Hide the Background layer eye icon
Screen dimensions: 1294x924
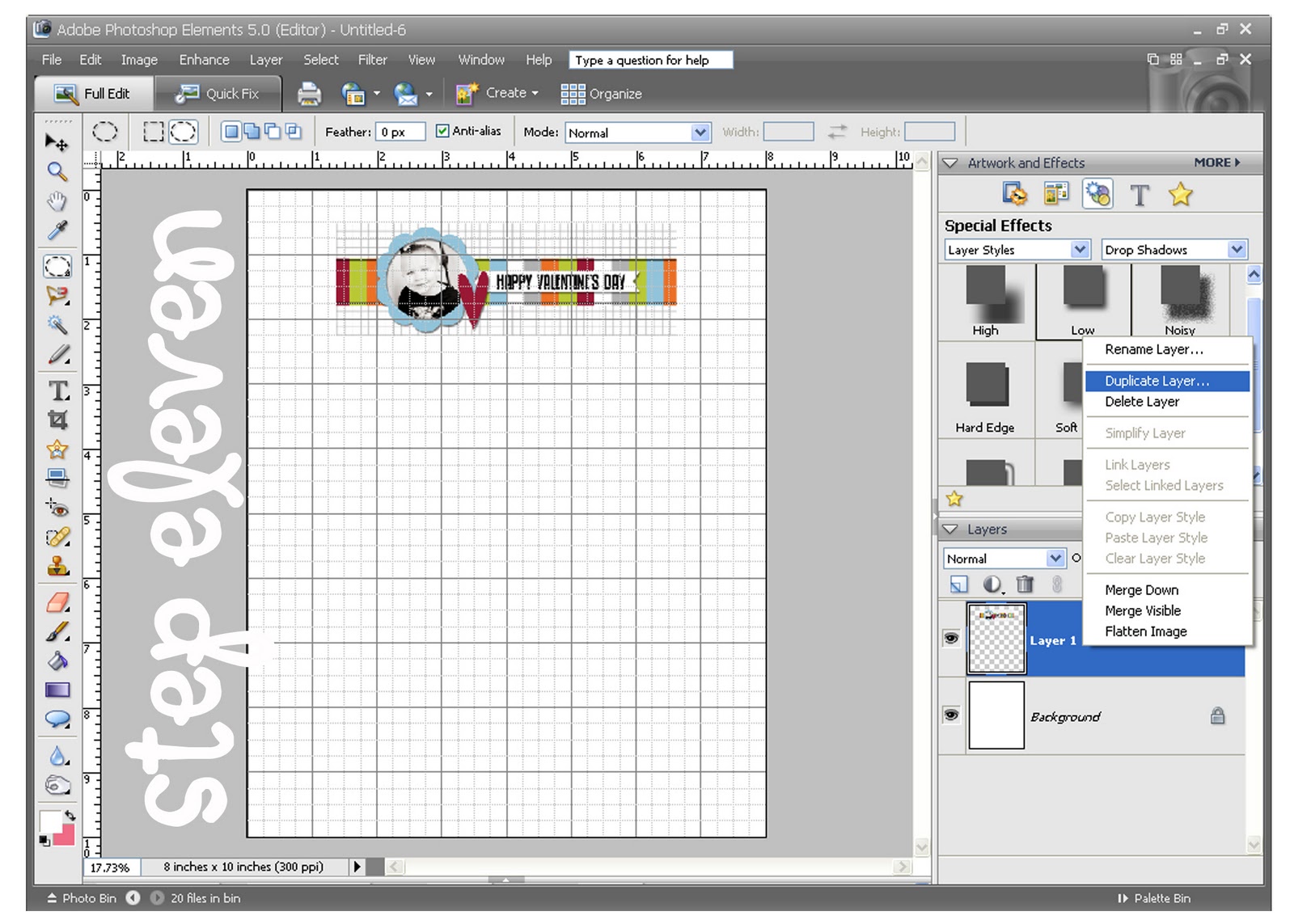tap(951, 715)
